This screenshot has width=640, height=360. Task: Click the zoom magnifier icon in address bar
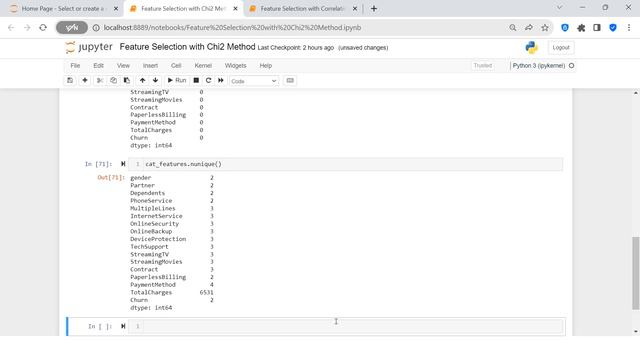click(x=513, y=28)
